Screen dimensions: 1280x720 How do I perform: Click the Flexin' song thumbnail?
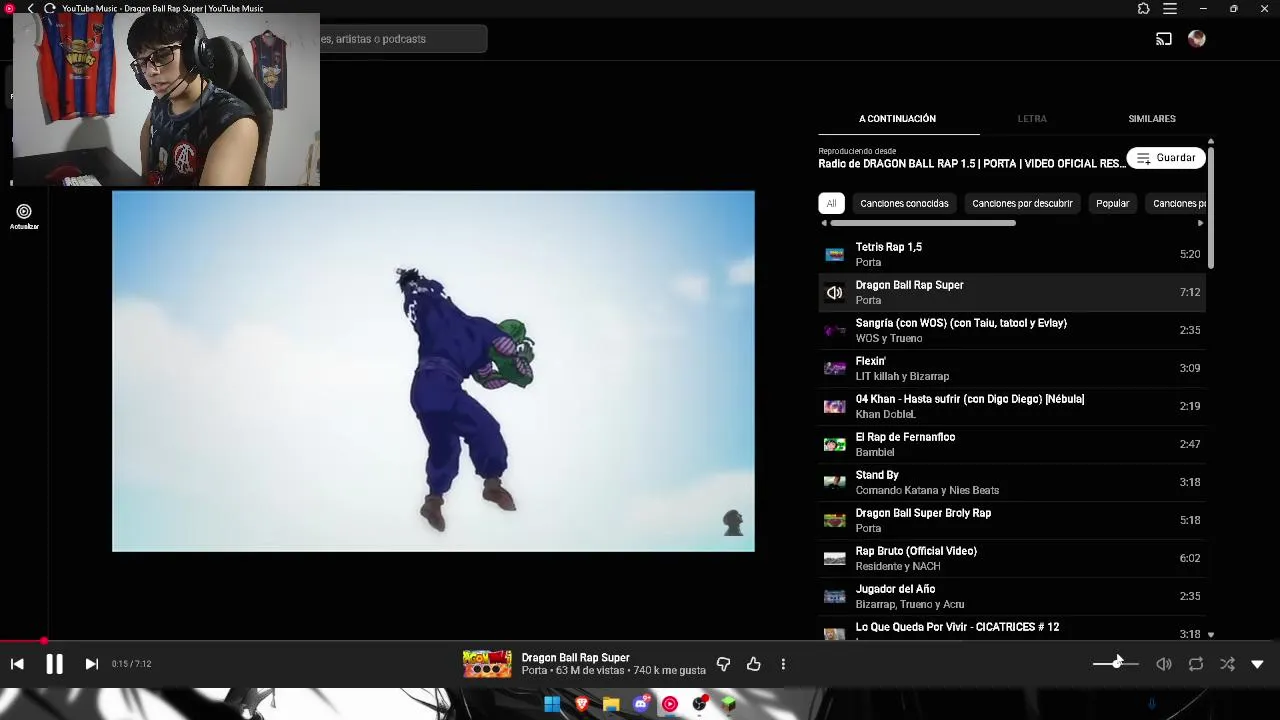point(834,368)
